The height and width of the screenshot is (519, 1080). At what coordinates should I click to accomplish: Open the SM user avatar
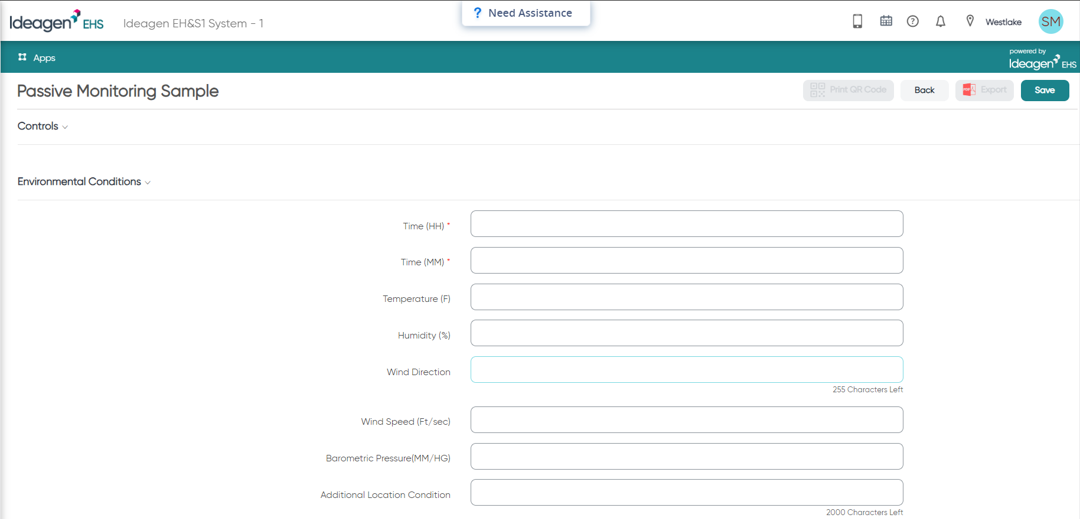click(1050, 21)
